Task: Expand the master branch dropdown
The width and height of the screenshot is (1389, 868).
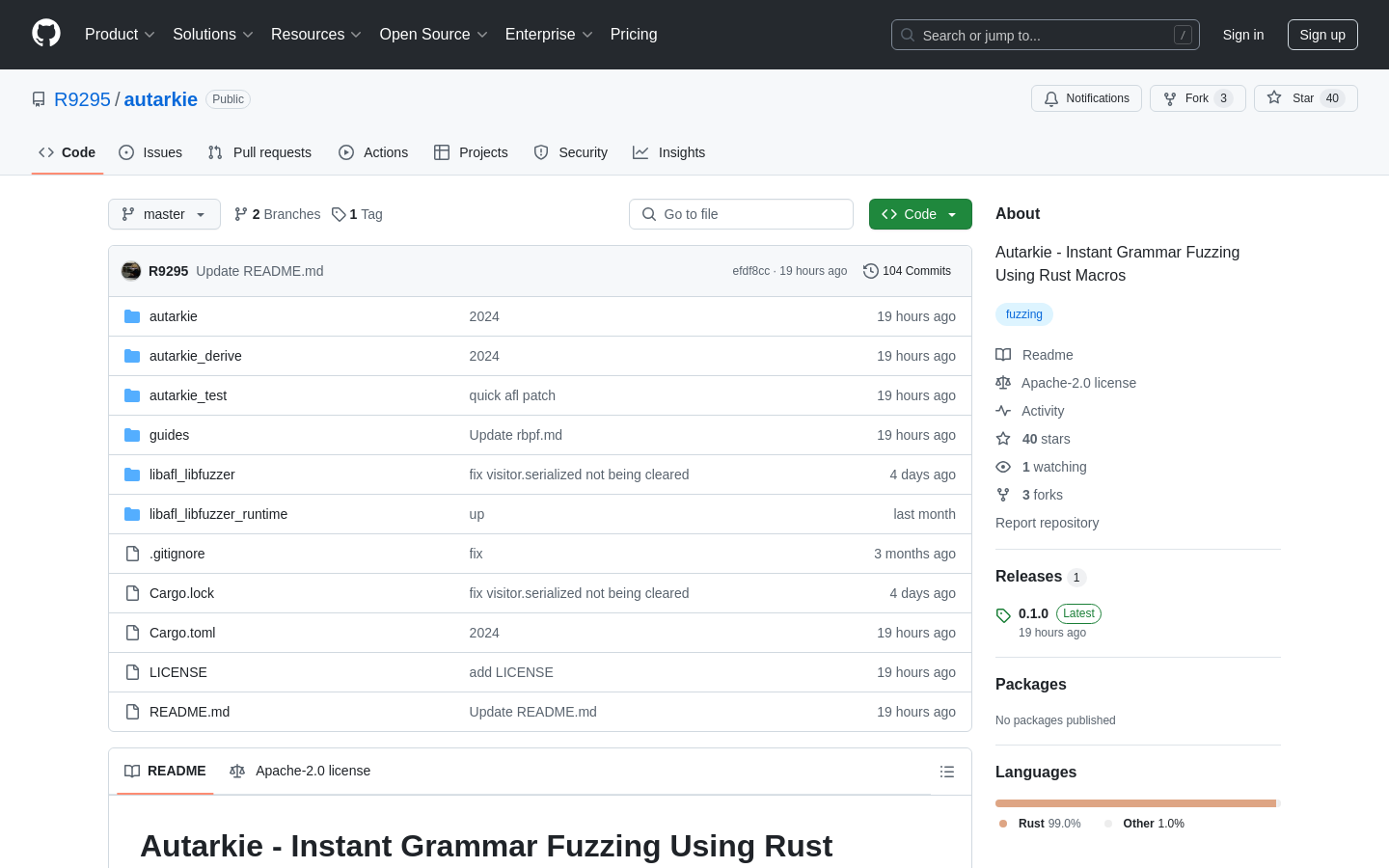Action: 164,214
